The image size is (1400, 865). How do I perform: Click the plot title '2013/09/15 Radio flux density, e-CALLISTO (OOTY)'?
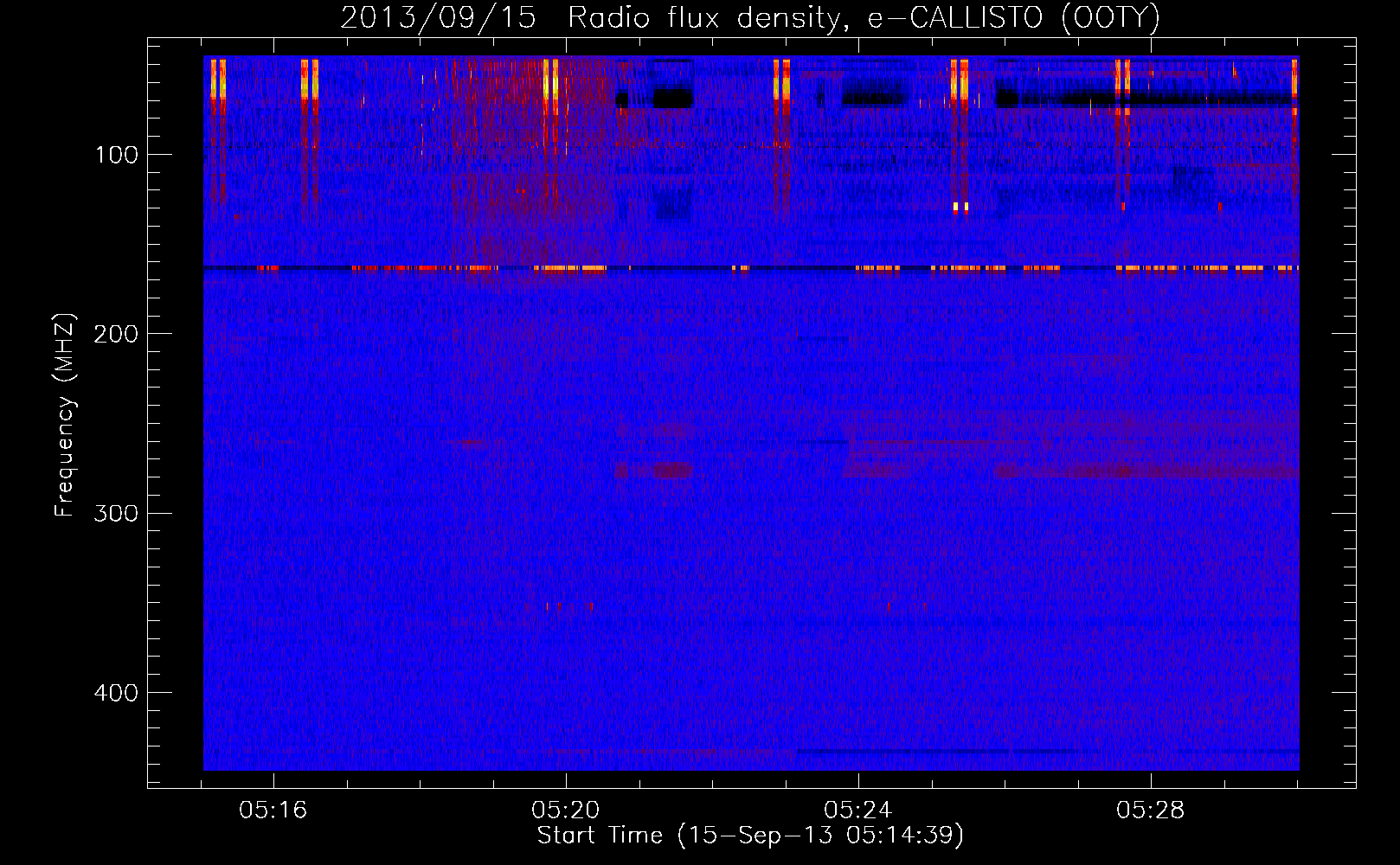click(x=750, y=18)
